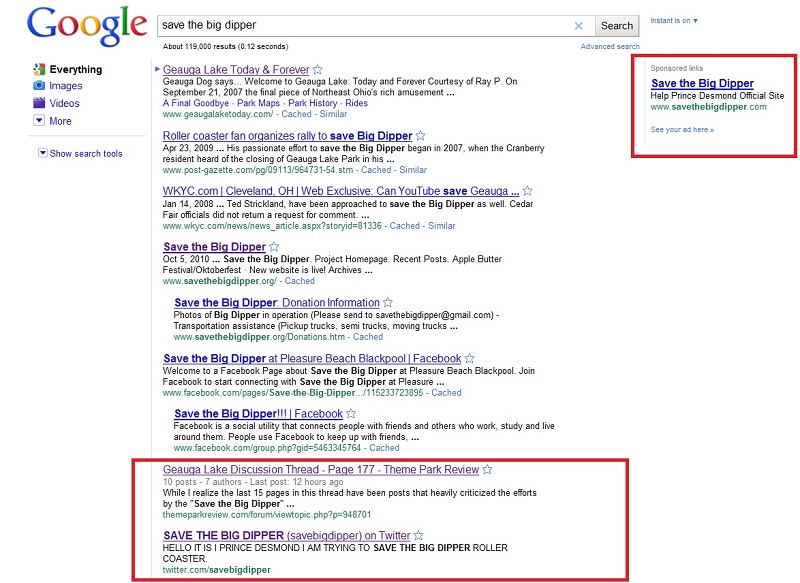Image resolution: width=800 pixels, height=583 pixels.
Task: Click the twitter.com/savebigdipper URL text
Action: [x=217, y=570]
